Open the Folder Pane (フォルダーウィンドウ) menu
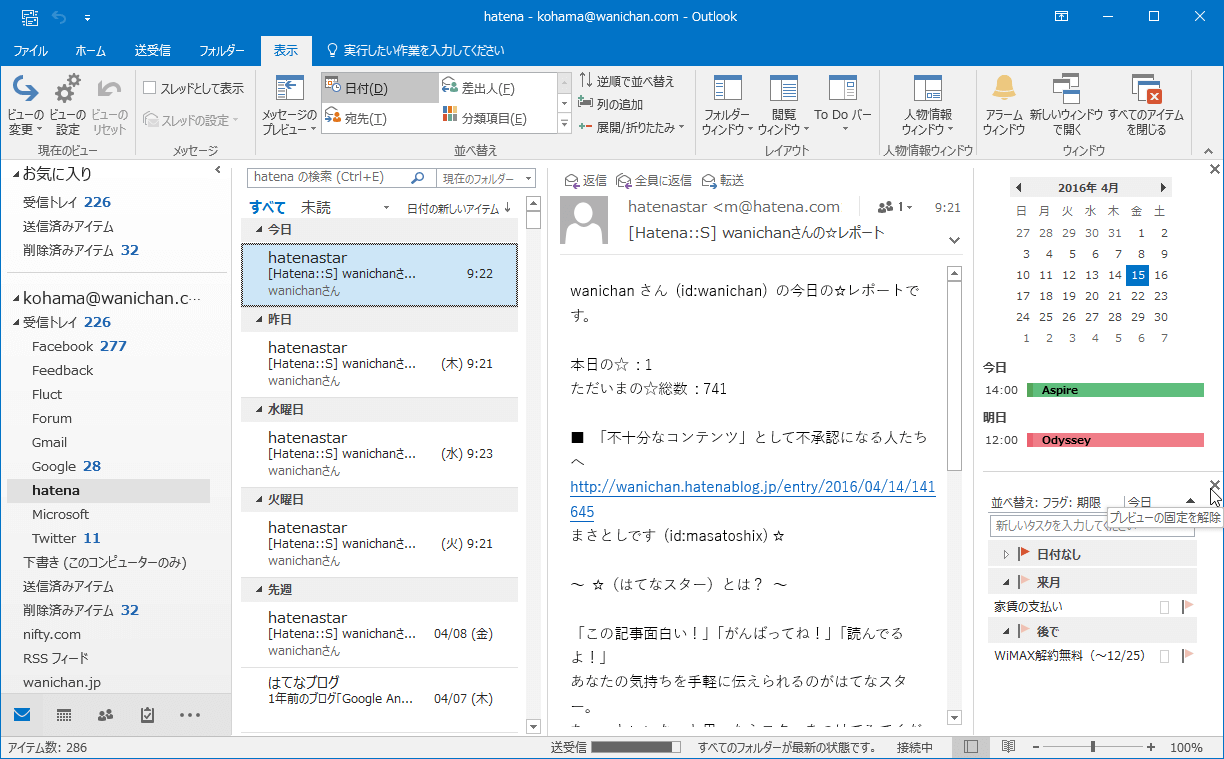The width and height of the screenshot is (1224, 759). pyautogui.click(x=727, y=106)
